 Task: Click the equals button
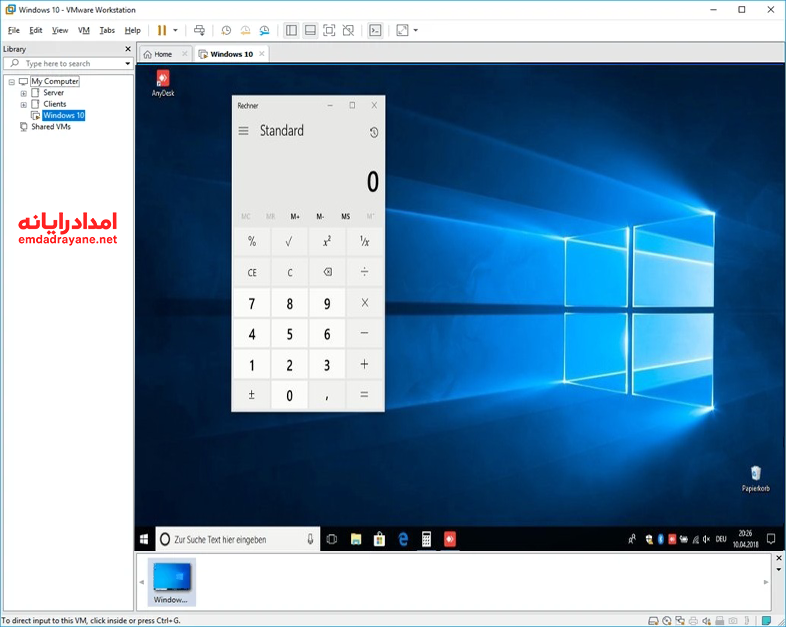click(364, 395)
